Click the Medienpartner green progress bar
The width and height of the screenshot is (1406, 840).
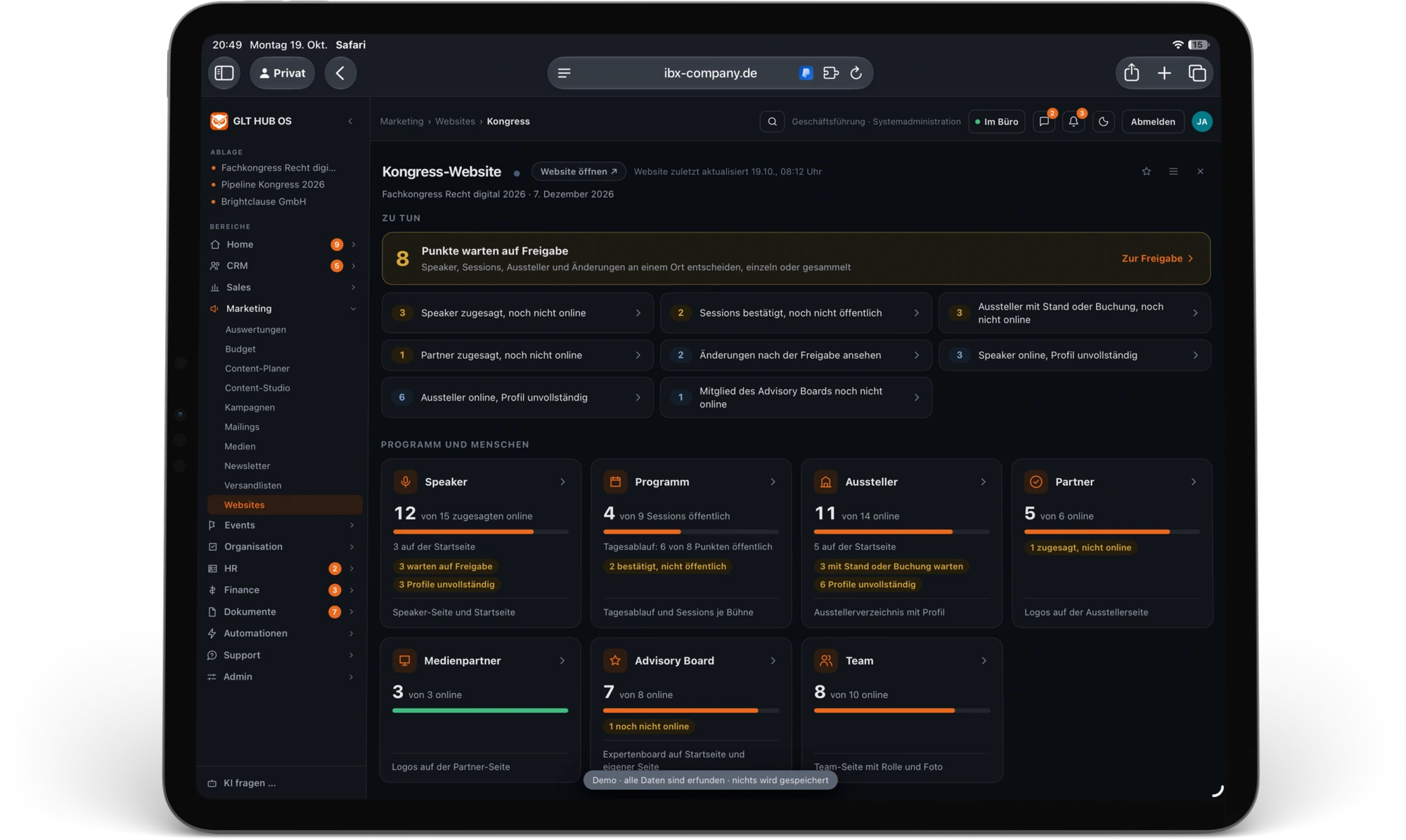click(480, 711)
